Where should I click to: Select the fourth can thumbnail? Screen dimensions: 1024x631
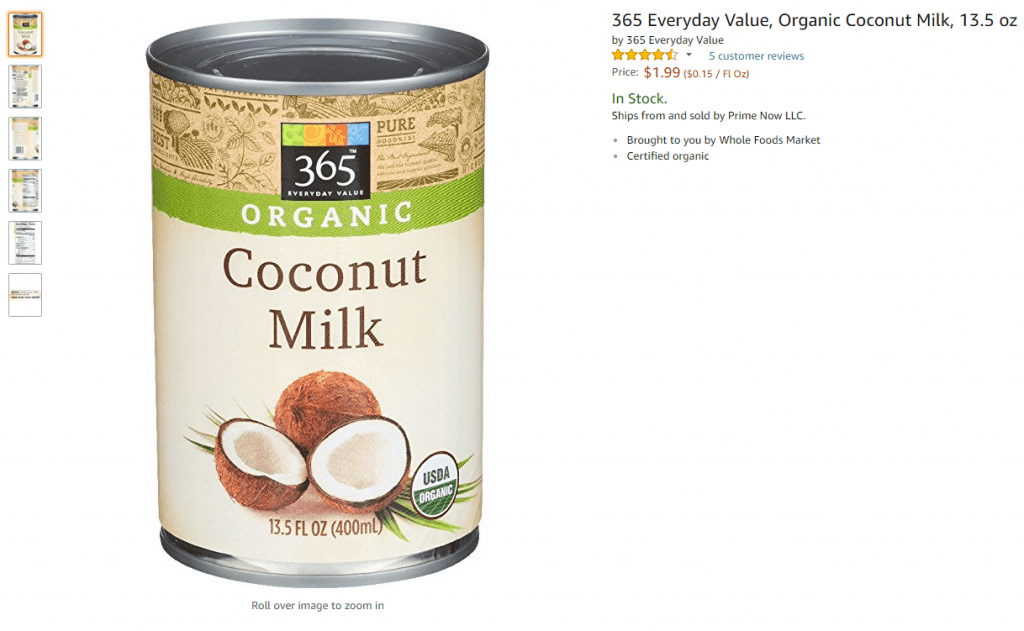(25, 191)
